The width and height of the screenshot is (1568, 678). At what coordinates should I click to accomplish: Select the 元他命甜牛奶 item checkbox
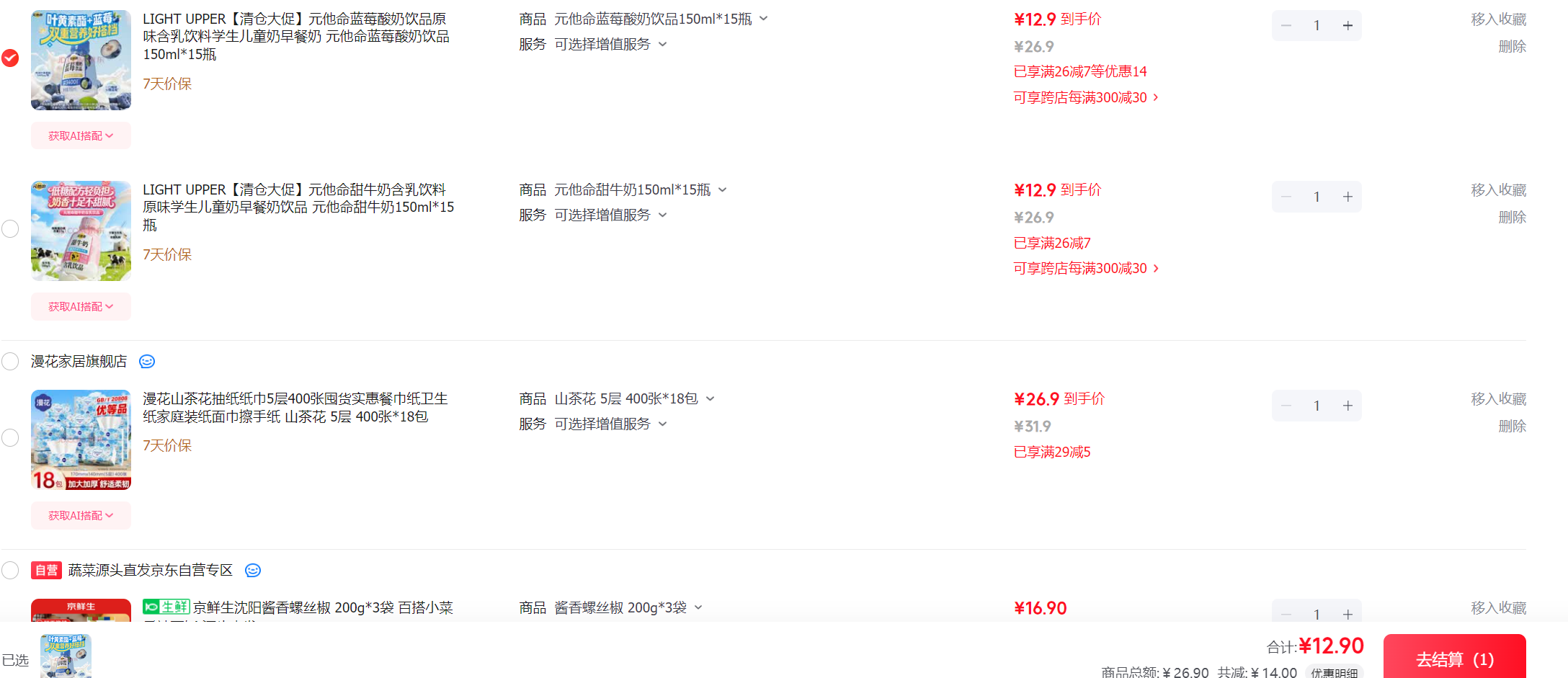10,229
